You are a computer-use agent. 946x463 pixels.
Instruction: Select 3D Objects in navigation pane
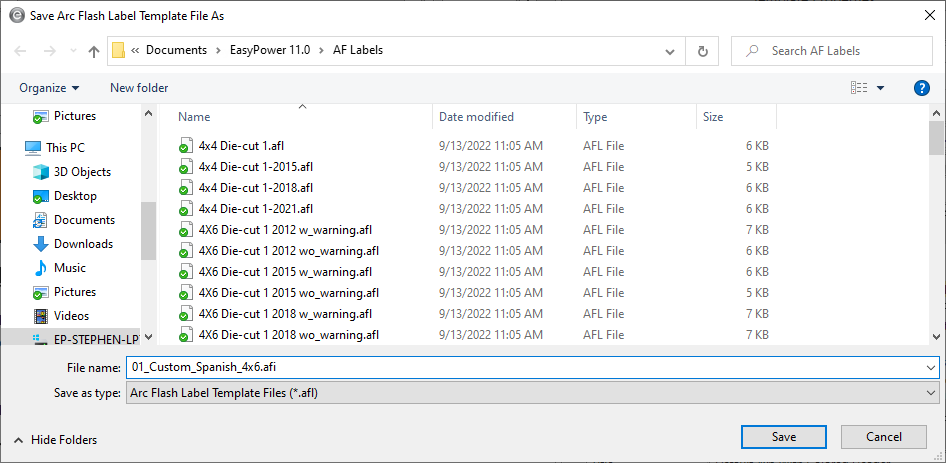click(x=82, y=172)
